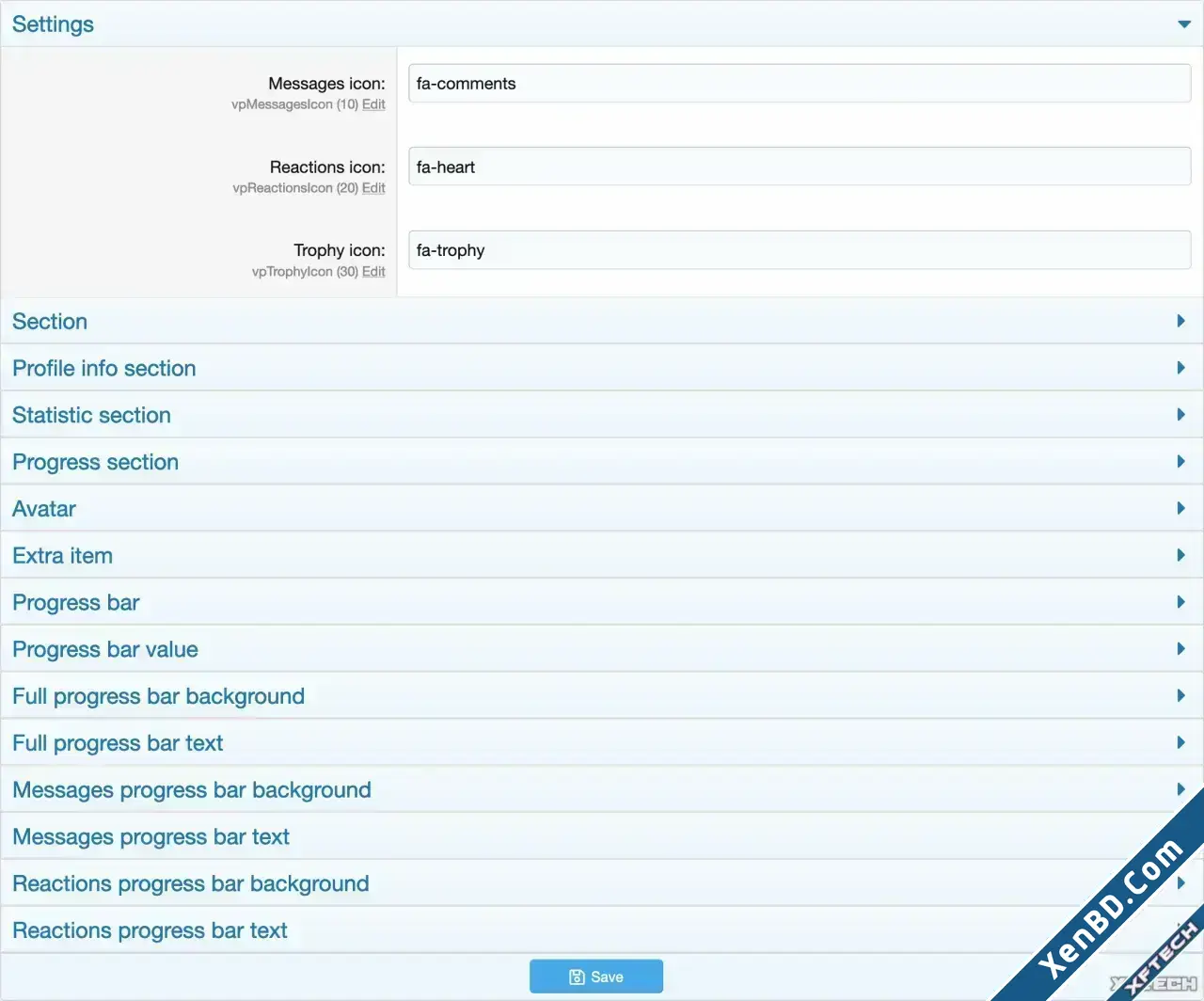1204x1001 pixels.
Task: Click the Reactions icon label
Action: pyautogui.click(x=327, y=167)
